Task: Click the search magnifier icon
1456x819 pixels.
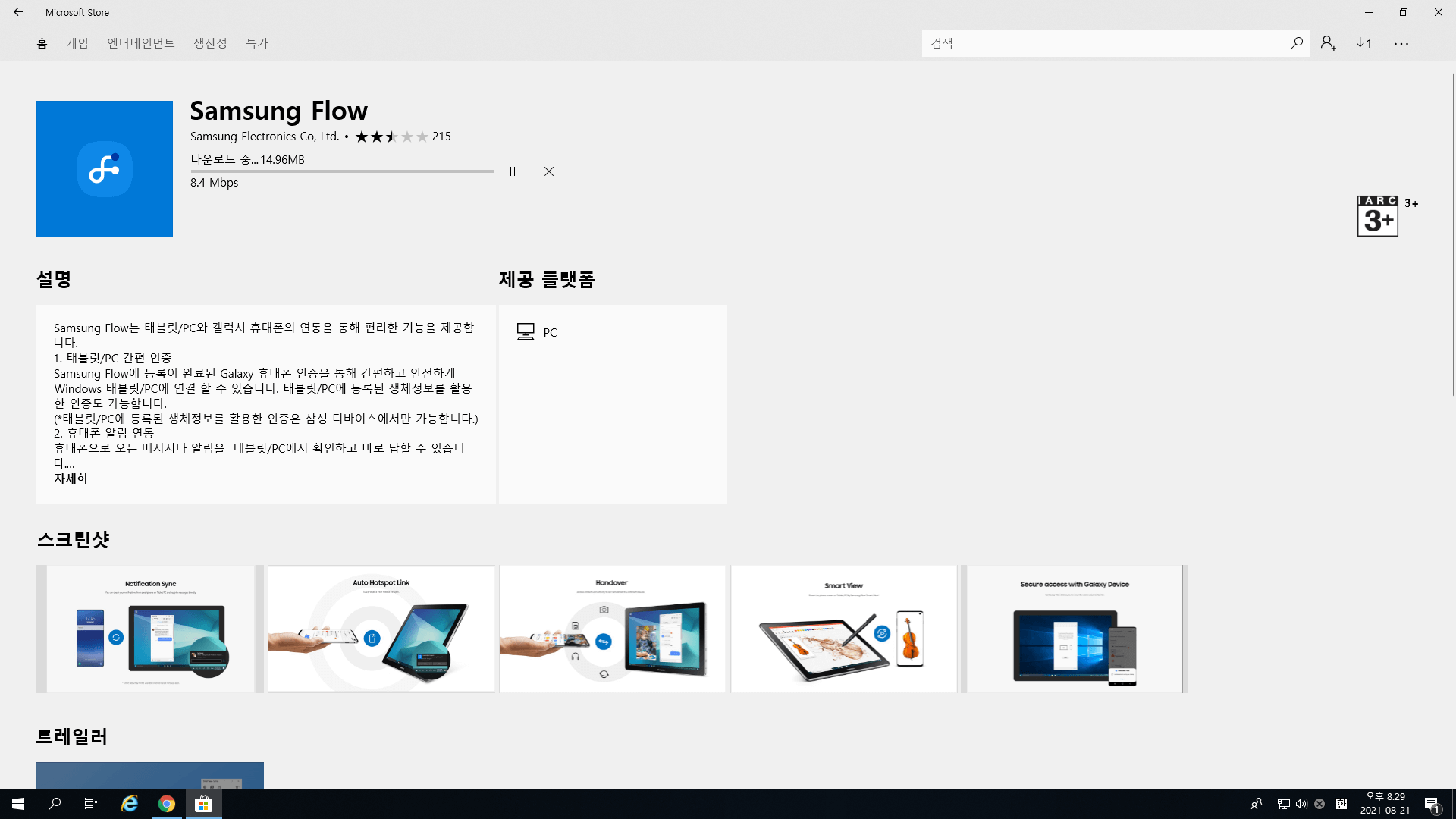Action: click(1296, 43)
